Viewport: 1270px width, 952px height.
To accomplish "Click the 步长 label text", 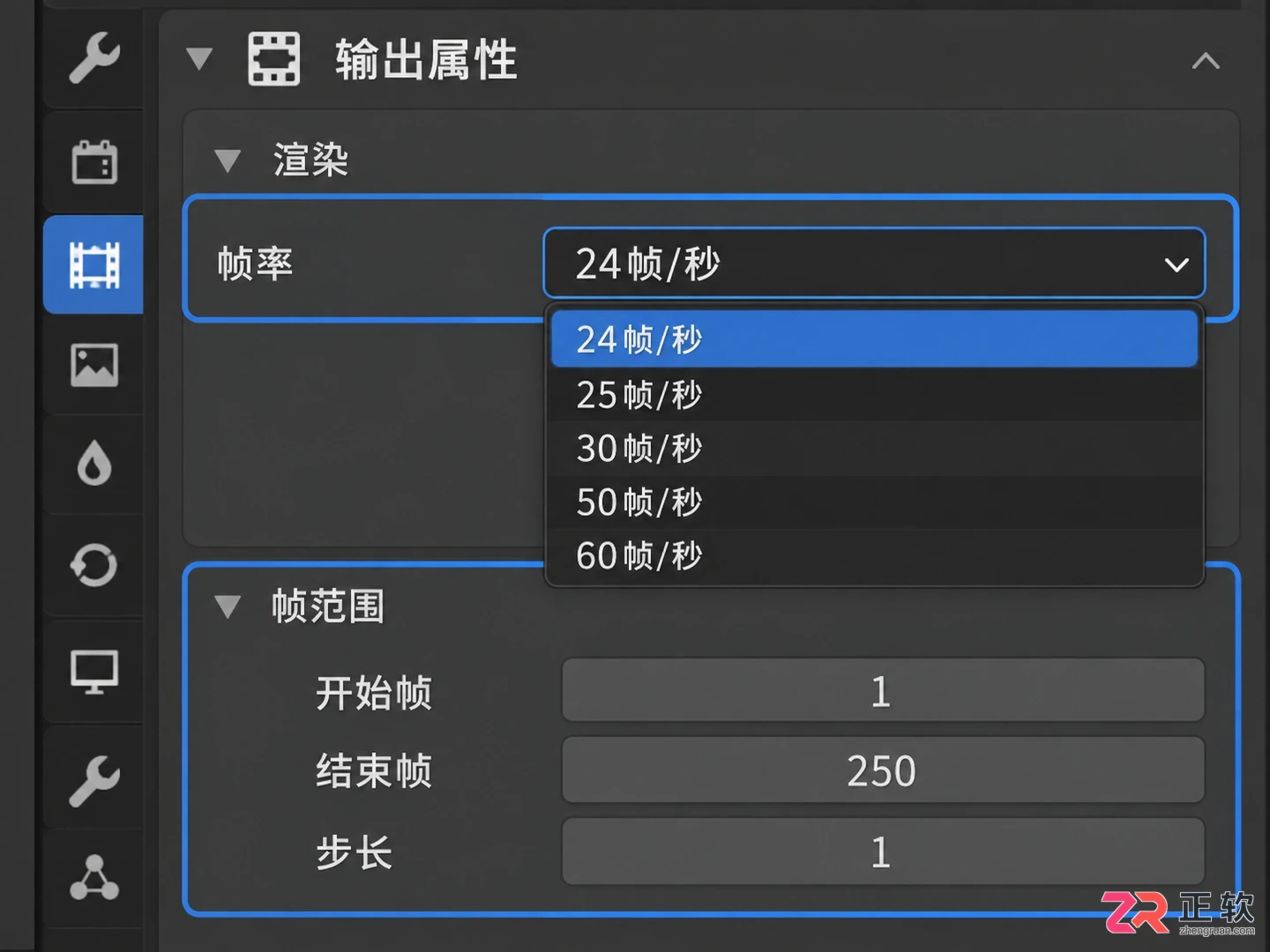I will pos(355,852).
